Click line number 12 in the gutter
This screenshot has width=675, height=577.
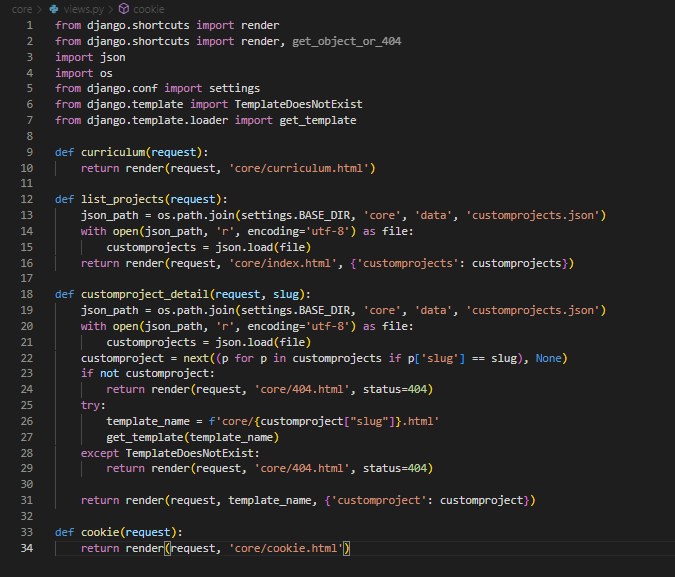tap(27, 199)
